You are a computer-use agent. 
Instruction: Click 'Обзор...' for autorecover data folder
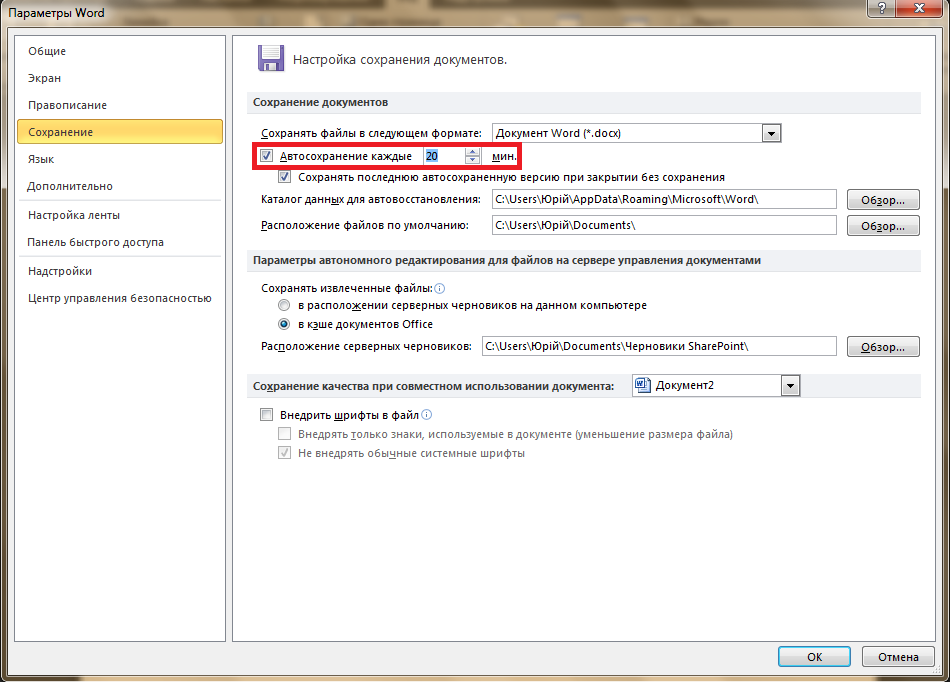click(883, 200)
